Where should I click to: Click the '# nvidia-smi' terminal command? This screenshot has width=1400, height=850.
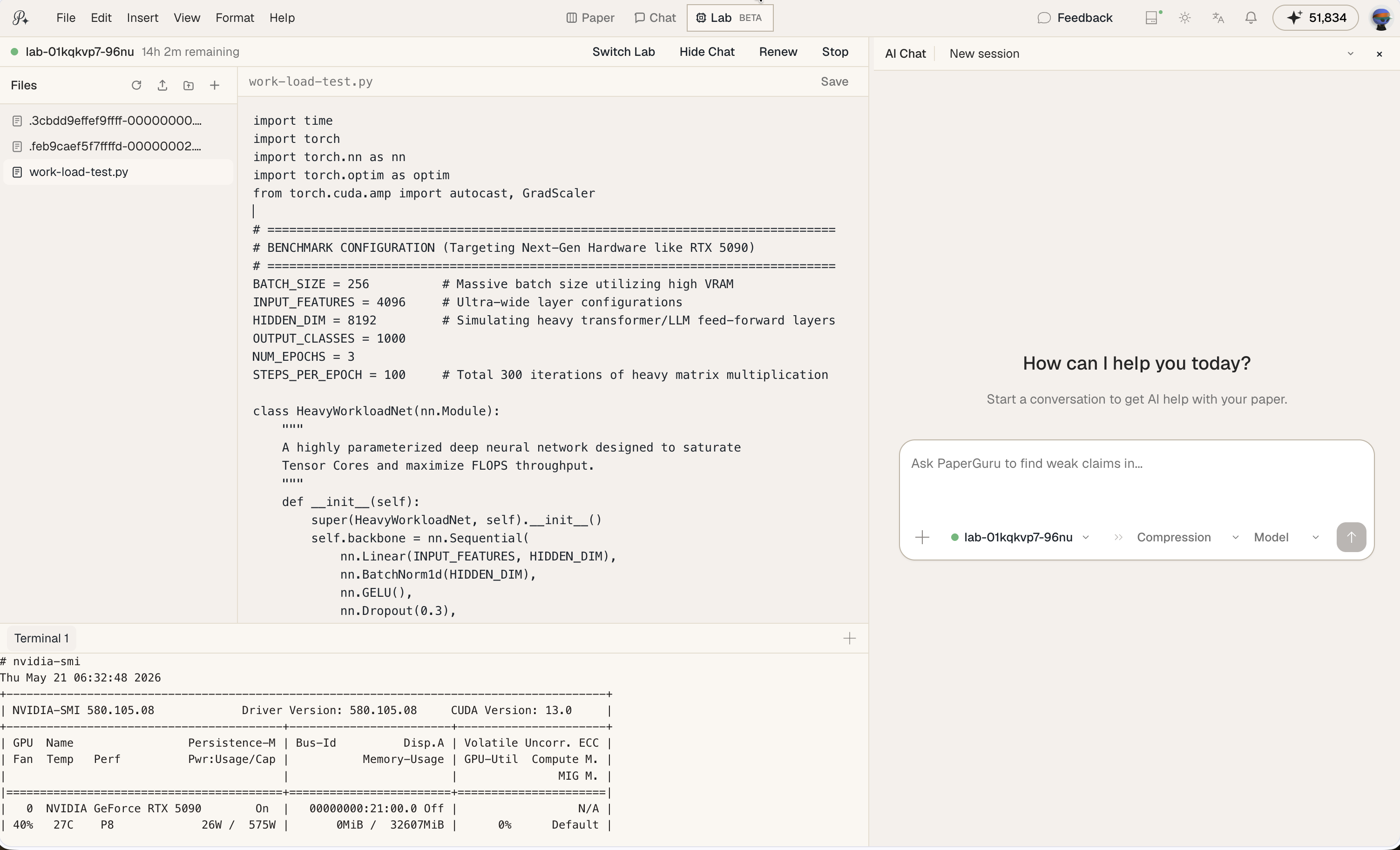click(41, 661)
